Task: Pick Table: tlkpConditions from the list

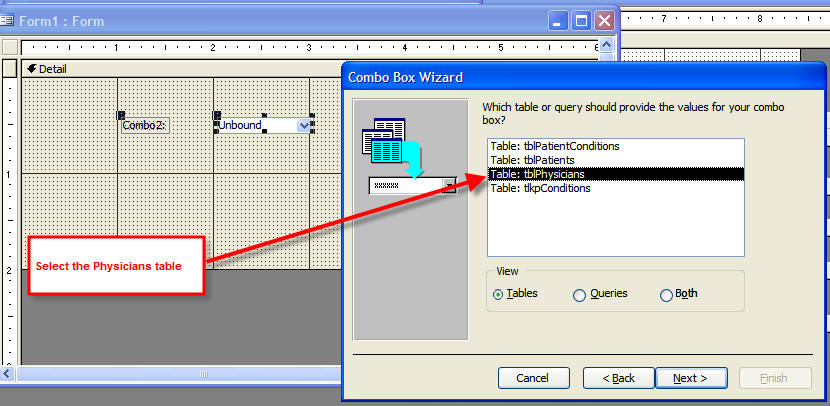Action: (x=540, y=188)
